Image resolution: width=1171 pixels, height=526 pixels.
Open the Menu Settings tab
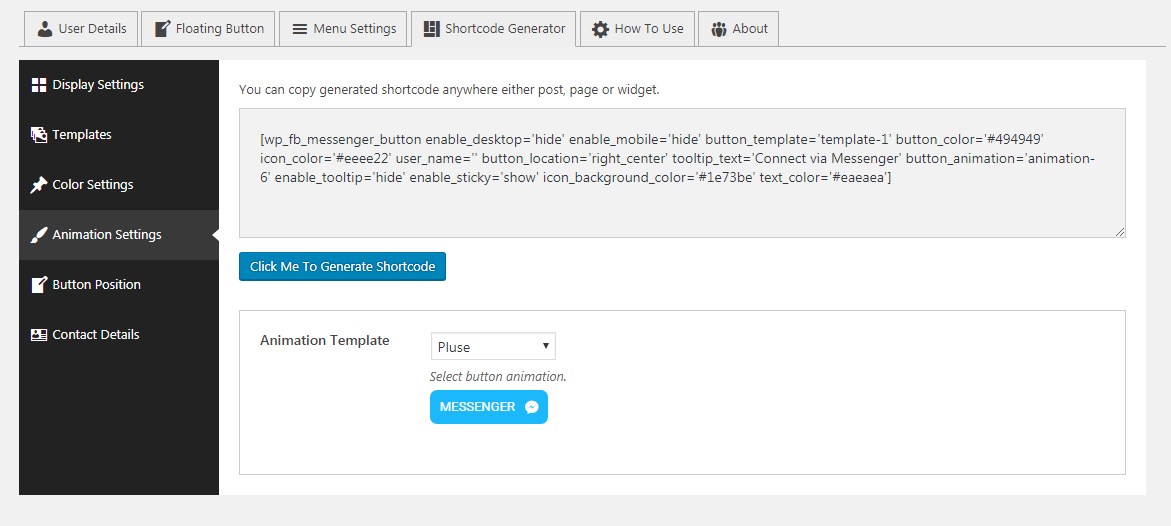tap(344, 29)
